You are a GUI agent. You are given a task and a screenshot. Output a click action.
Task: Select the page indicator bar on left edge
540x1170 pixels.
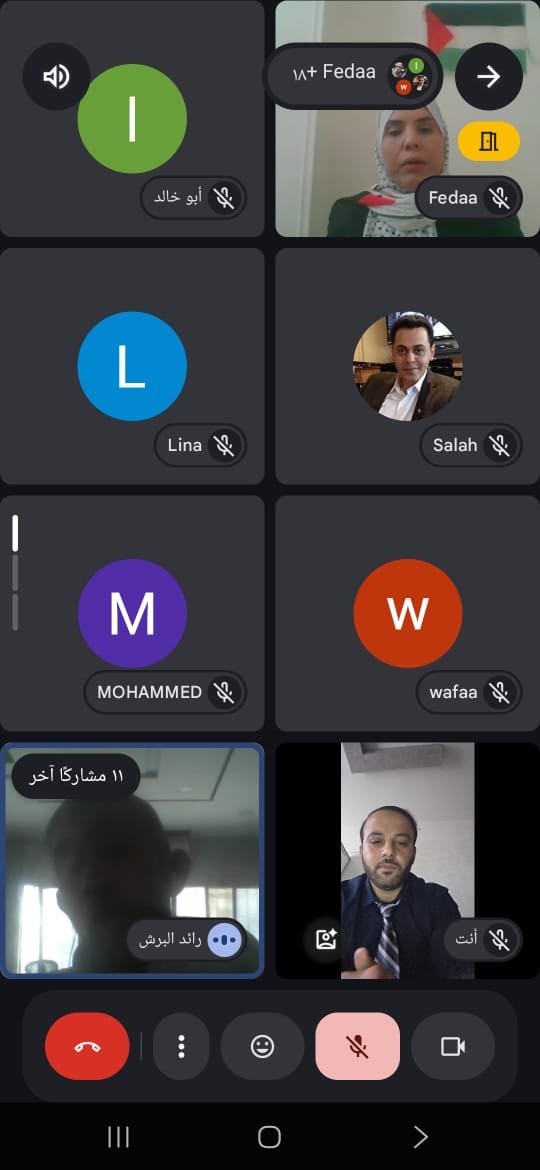(x=15, y=572)
